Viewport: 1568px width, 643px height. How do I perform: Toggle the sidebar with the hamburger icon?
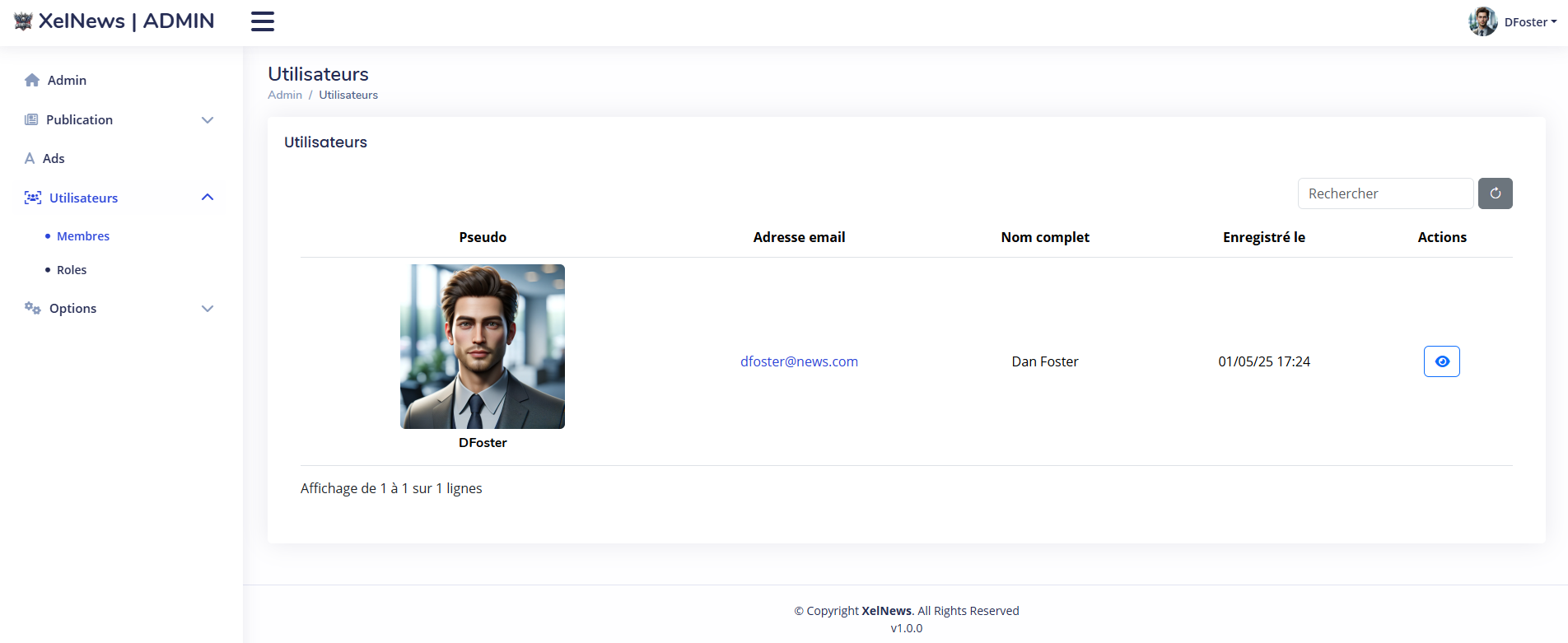(263, 21)
